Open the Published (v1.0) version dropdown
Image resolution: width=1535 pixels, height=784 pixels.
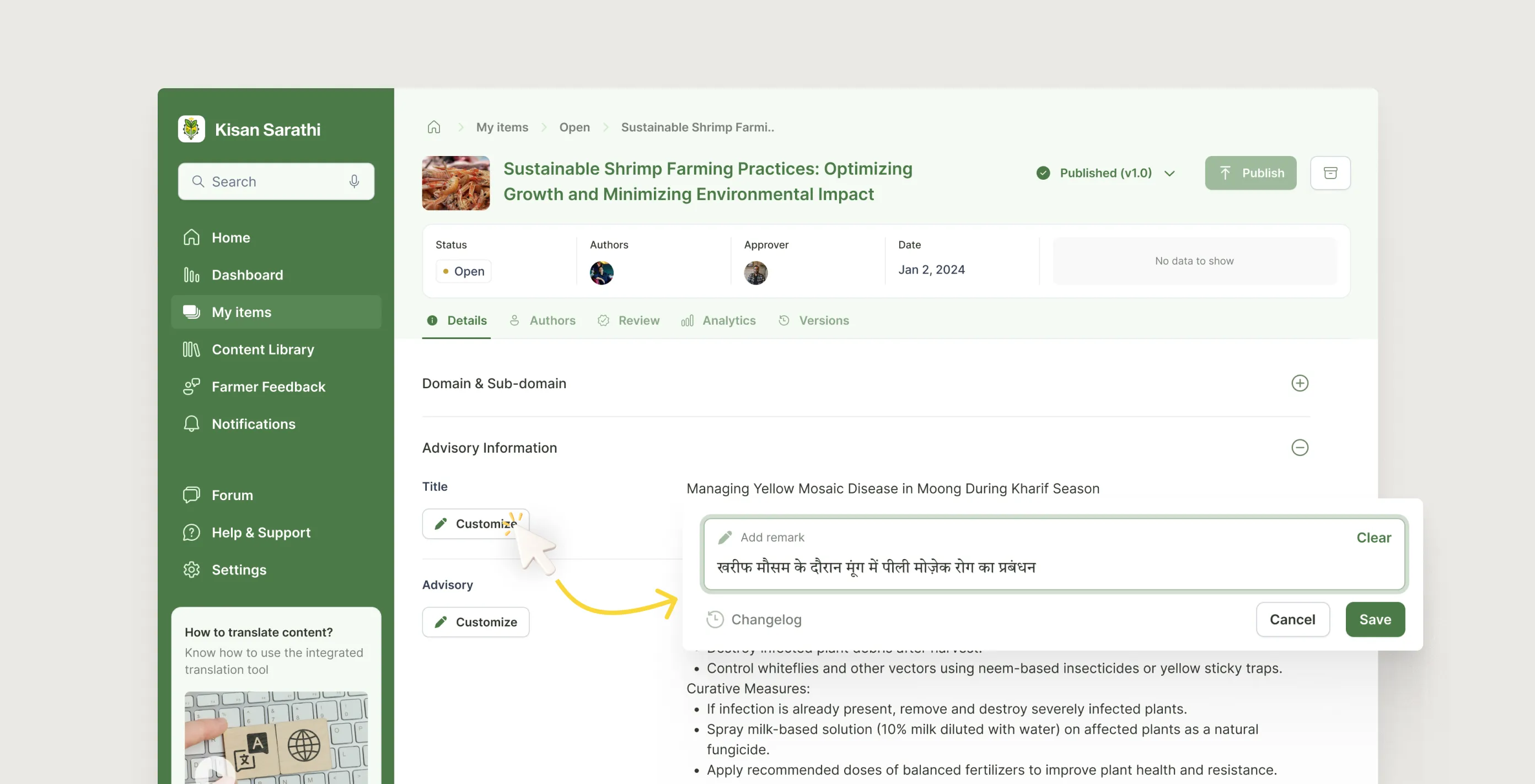click(x=1169, y=173)
